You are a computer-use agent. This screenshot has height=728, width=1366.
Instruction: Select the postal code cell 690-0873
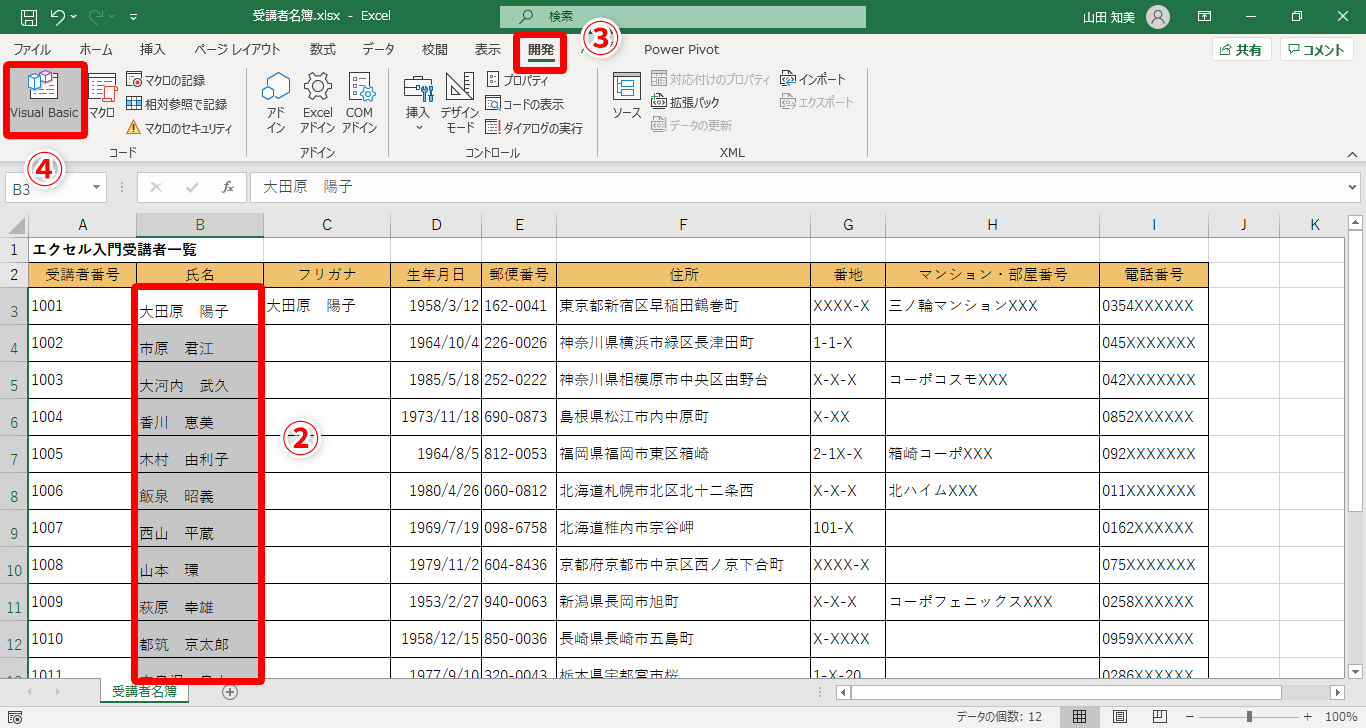point(519,417)
